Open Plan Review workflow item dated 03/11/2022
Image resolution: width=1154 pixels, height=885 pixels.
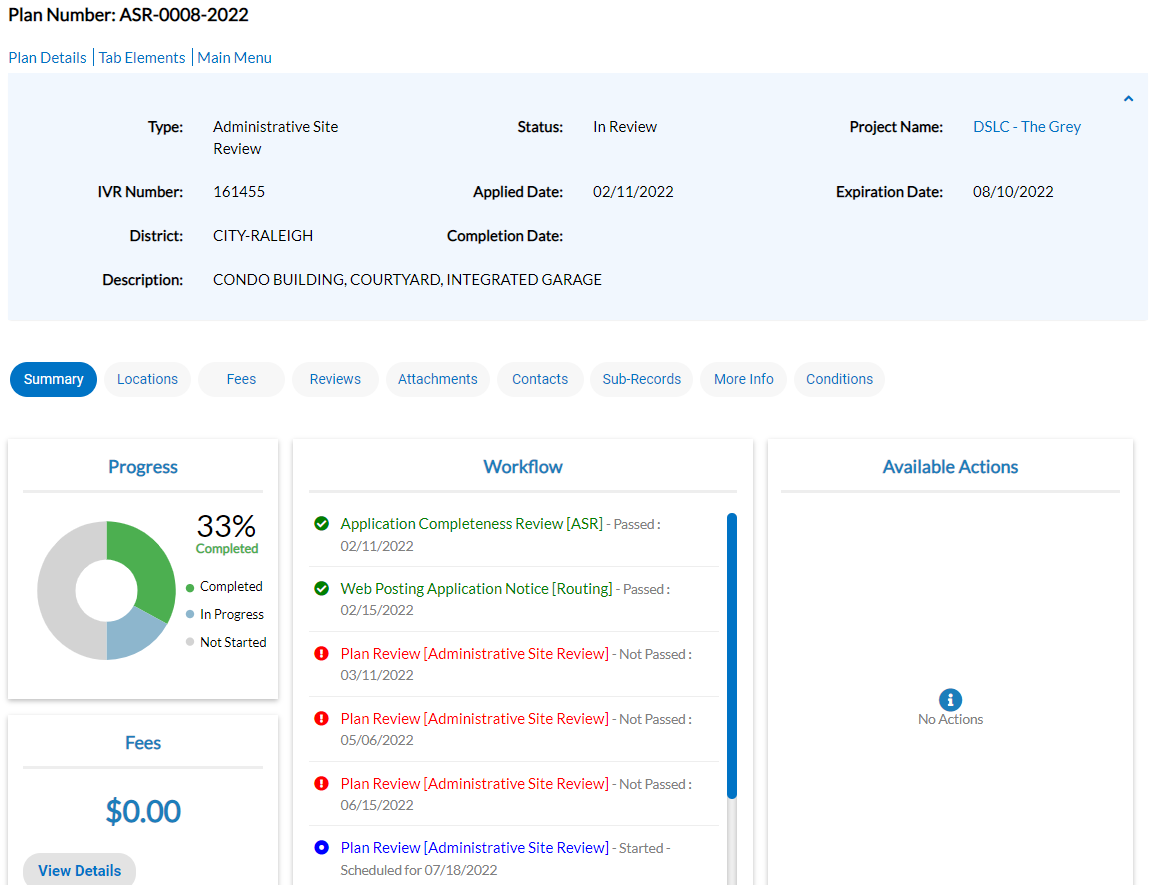tap(474, 654)
